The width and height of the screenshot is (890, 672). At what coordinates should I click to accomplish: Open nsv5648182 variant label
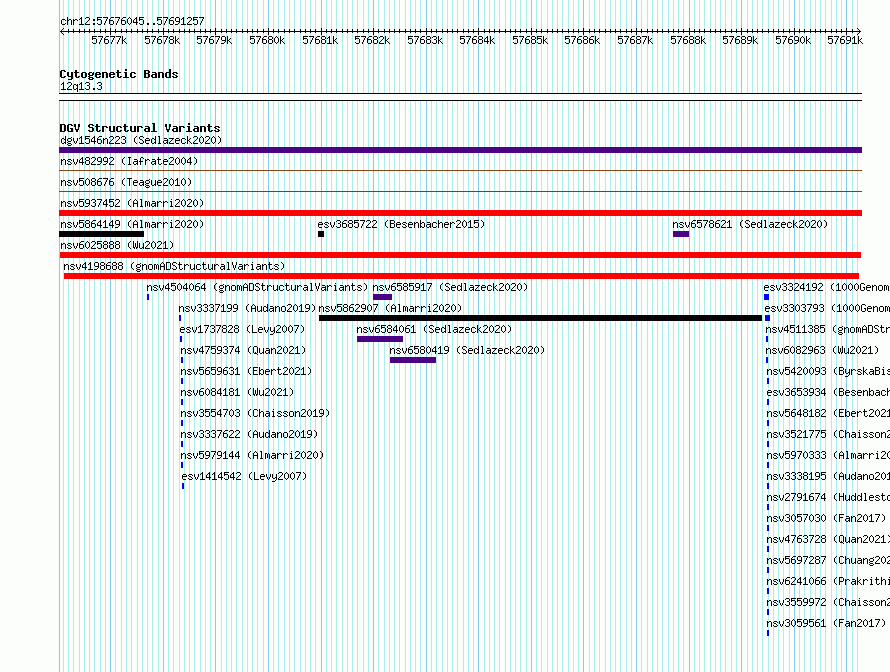[828, 413]
